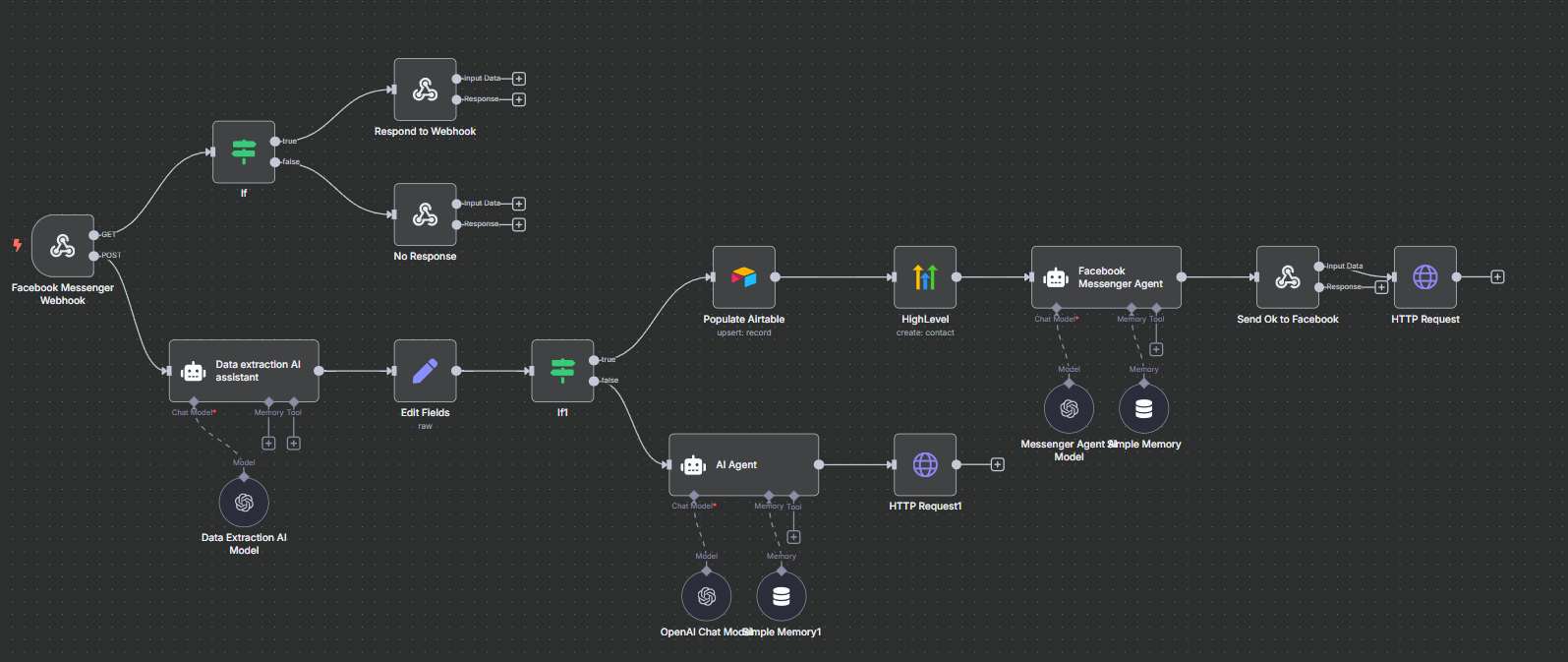The width and height of the screenshot is (1568, 662).
Task: Click the If1 true output connector
Action: (594, 360)
